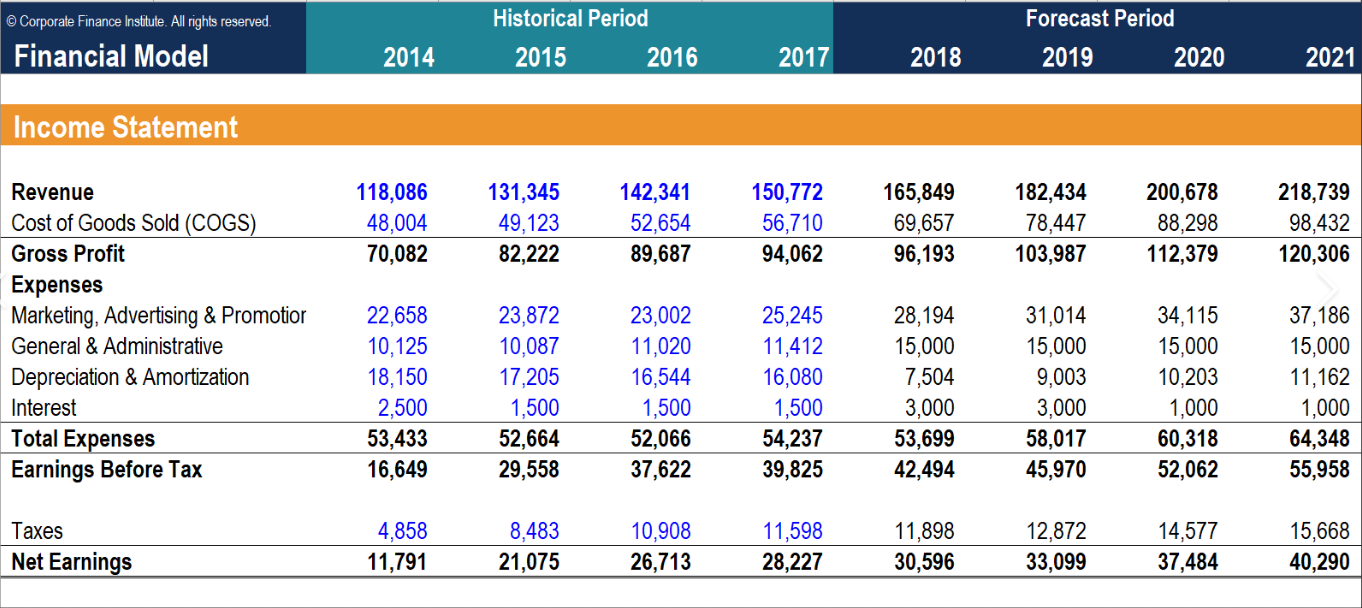The width and height of the screenshot is (1362, 608).
Task: Select the Expenses row label
Action: tap(57, 285)
